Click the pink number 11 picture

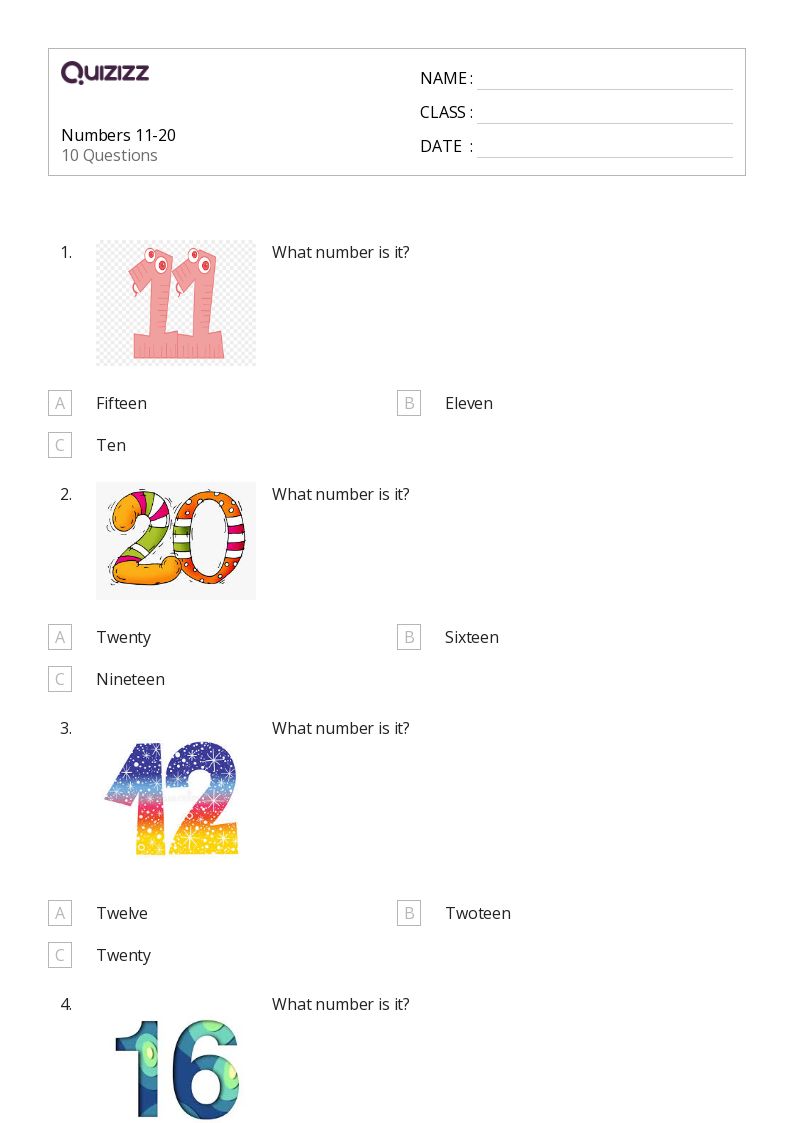point(176,303)
